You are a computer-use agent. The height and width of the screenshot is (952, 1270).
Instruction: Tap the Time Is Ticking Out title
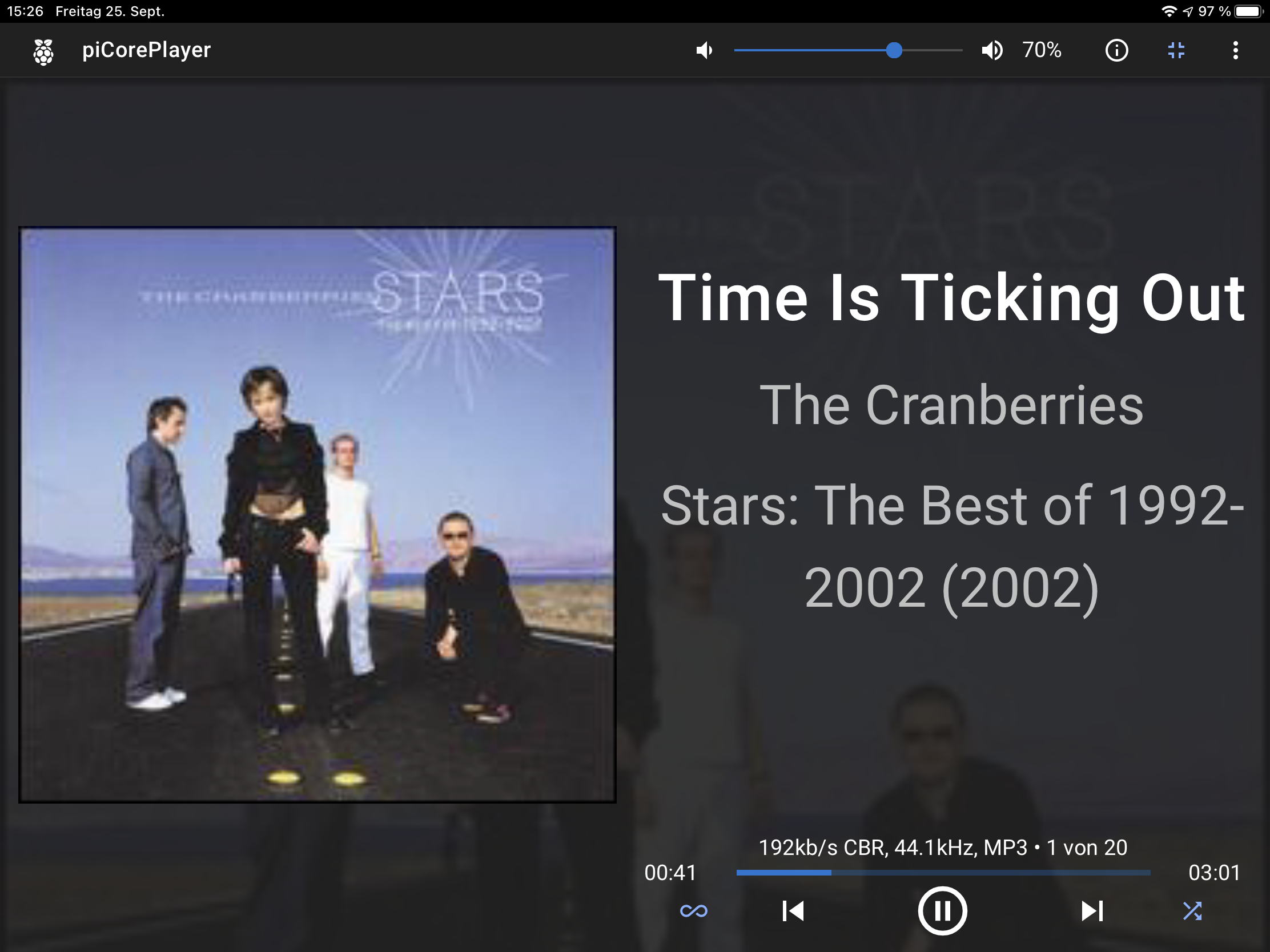pos(951,297)
